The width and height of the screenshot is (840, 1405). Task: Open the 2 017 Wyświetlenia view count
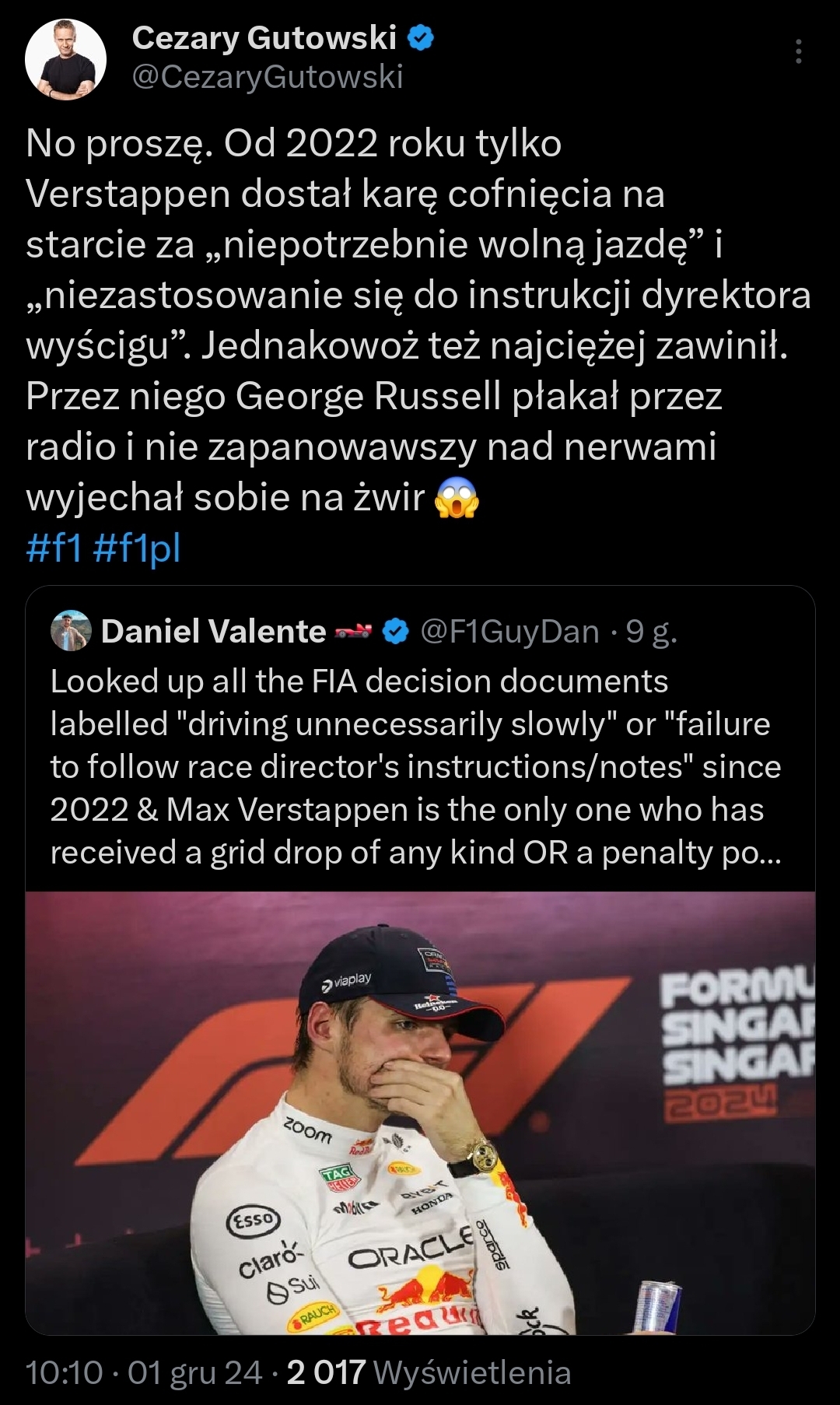coord(429,1372)
